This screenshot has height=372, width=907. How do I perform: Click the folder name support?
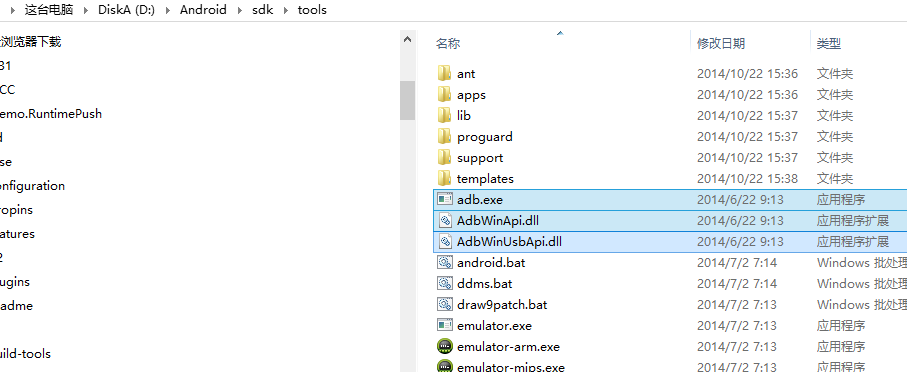(x=480, y=158)
